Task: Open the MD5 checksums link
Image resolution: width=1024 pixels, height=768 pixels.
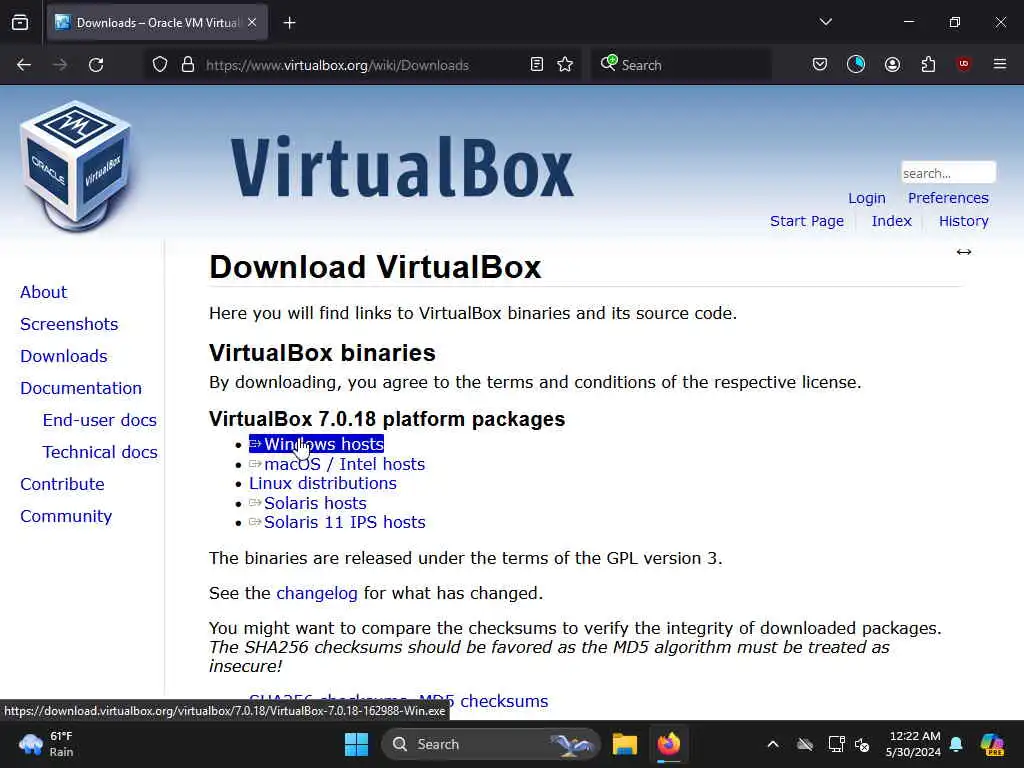Action: (483, 701)
